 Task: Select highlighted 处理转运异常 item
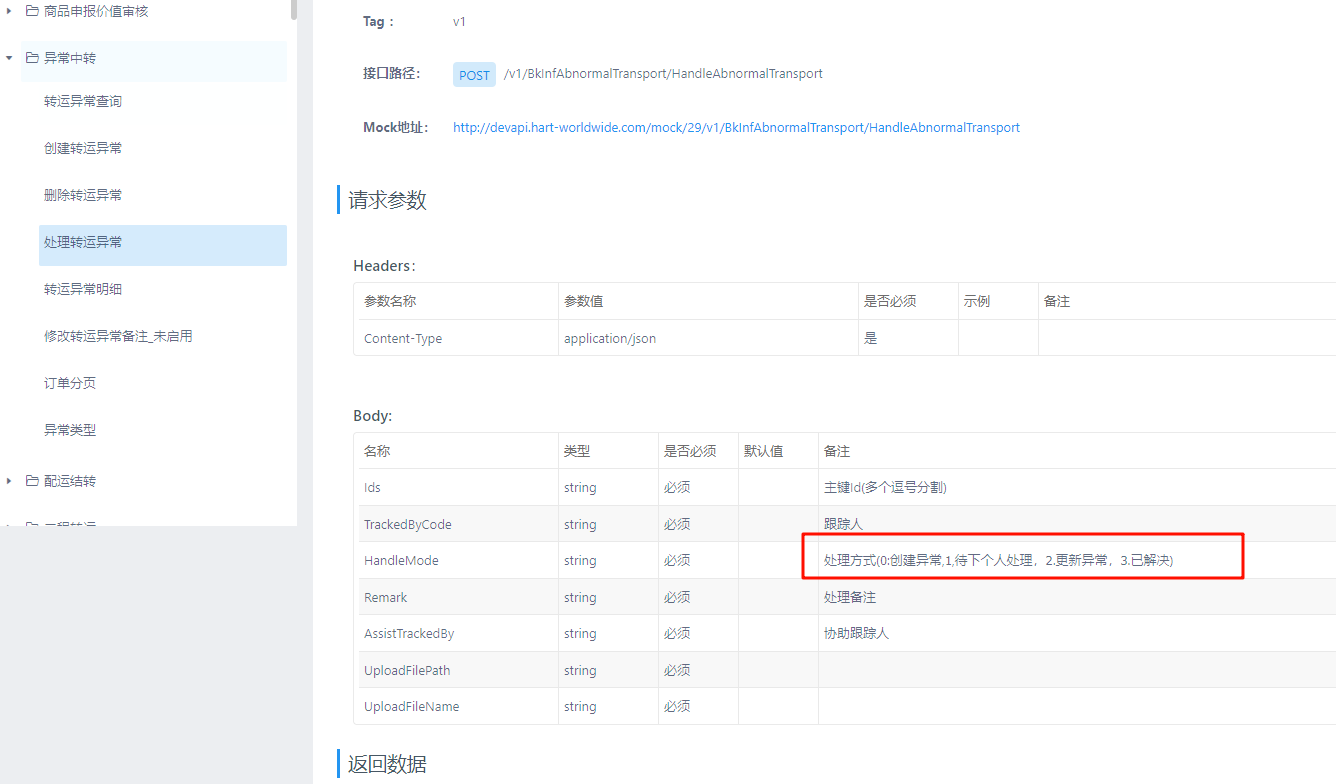point(83,243)
